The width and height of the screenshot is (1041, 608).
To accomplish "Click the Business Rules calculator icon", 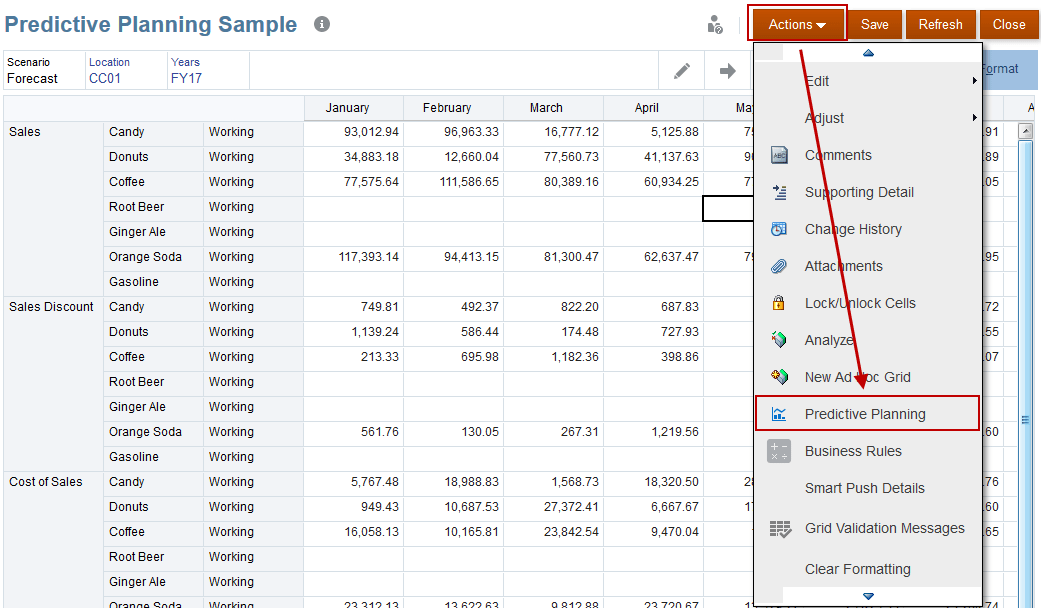I will pyautogui.click(x=781, y=450).
